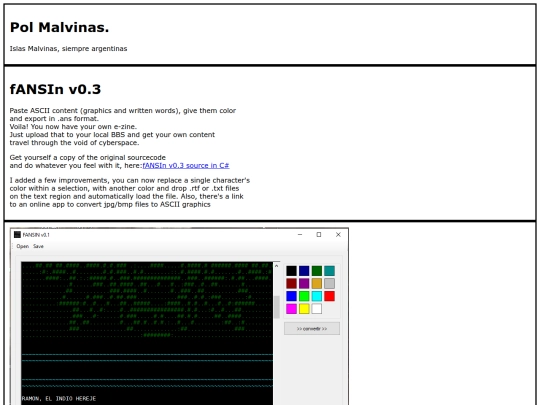Viewport: 540px width, 405px height.
Task: Pick the black color swatch
Action: (x=291, y=271)
